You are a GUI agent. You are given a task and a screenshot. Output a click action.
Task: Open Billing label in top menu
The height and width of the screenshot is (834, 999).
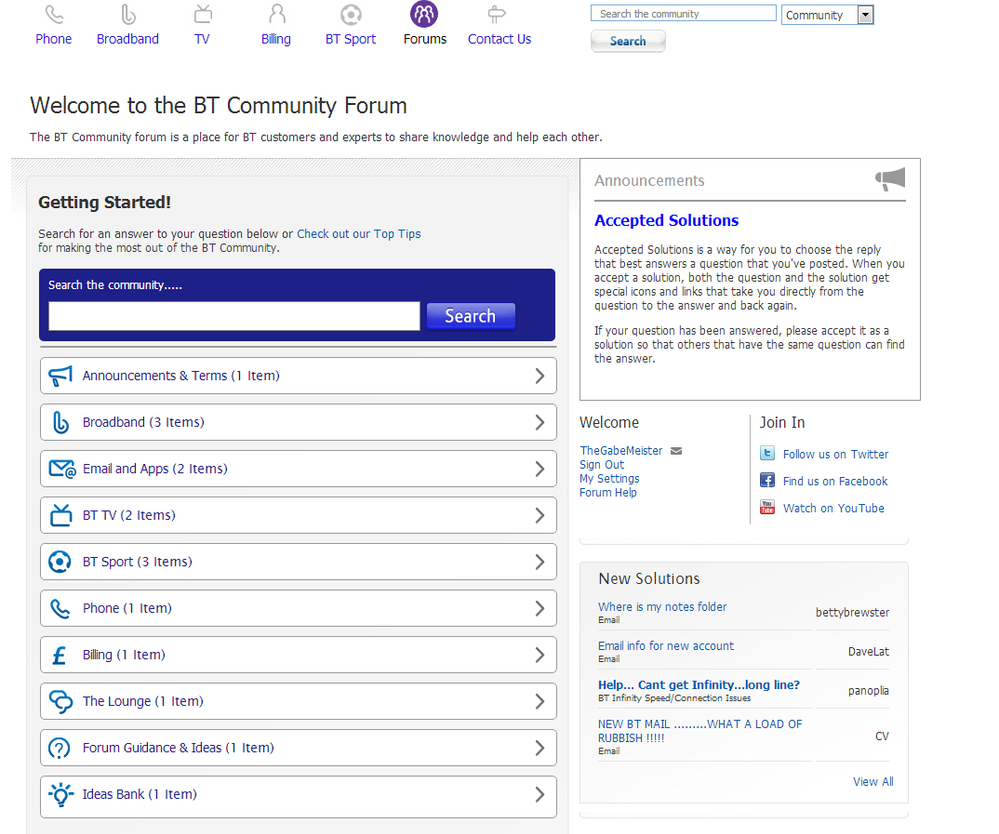[276, 39]
